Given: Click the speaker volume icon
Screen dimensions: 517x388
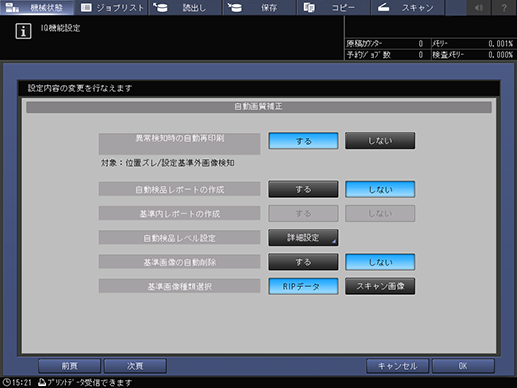Looking at the screenshot, I should coord(479,7).
